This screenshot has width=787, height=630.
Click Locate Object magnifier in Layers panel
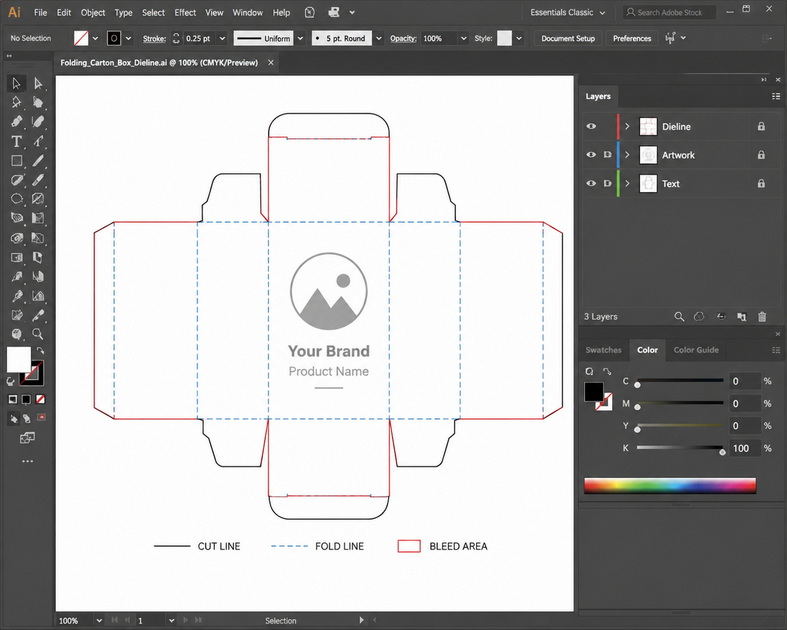click(679, 317)
